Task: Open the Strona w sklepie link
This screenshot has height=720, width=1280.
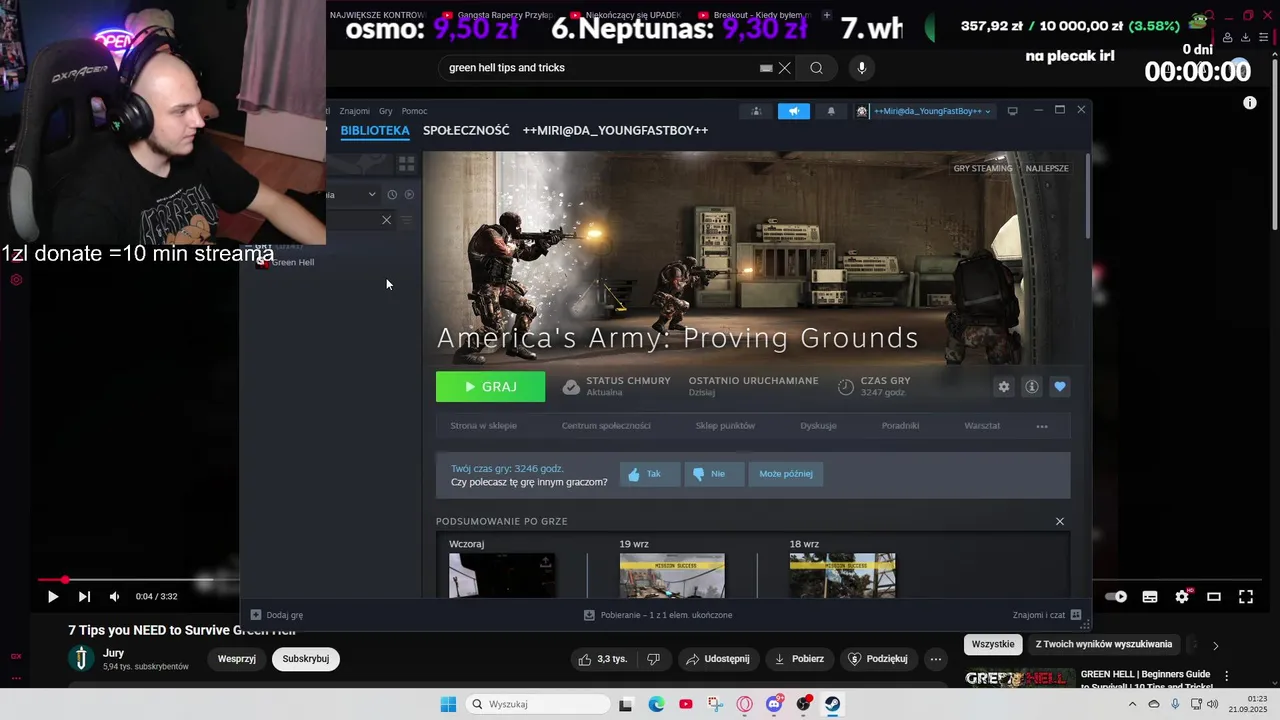Action: pyautogui.click(x=483, y=426)
